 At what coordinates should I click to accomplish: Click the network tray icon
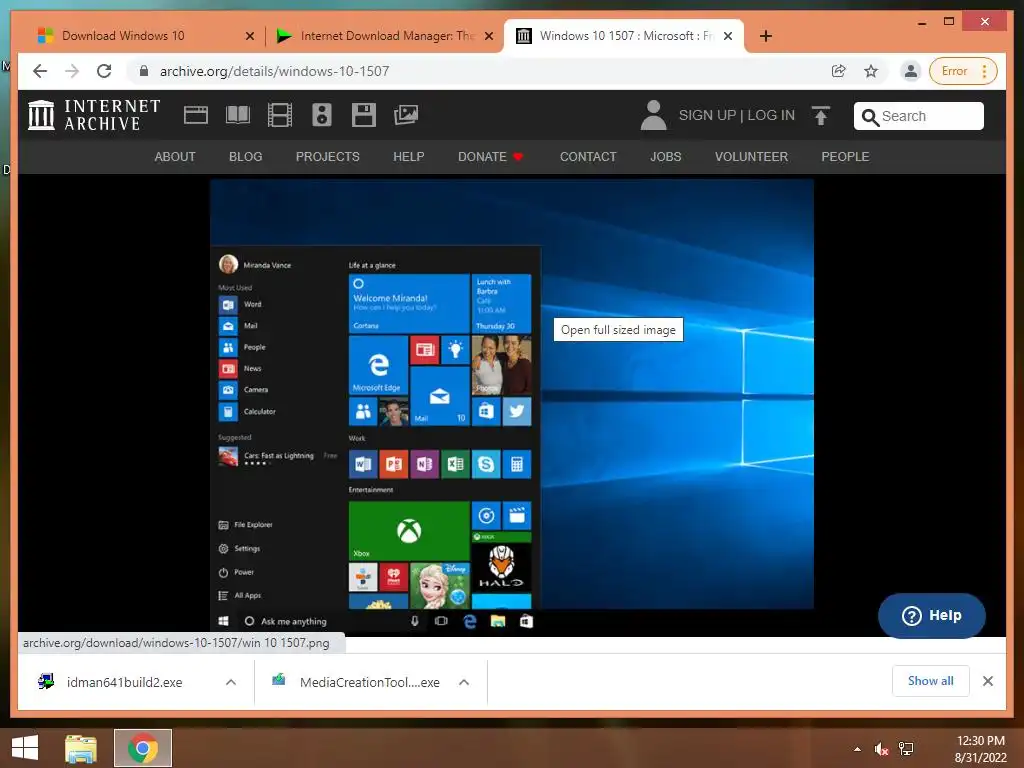(906, 749)
